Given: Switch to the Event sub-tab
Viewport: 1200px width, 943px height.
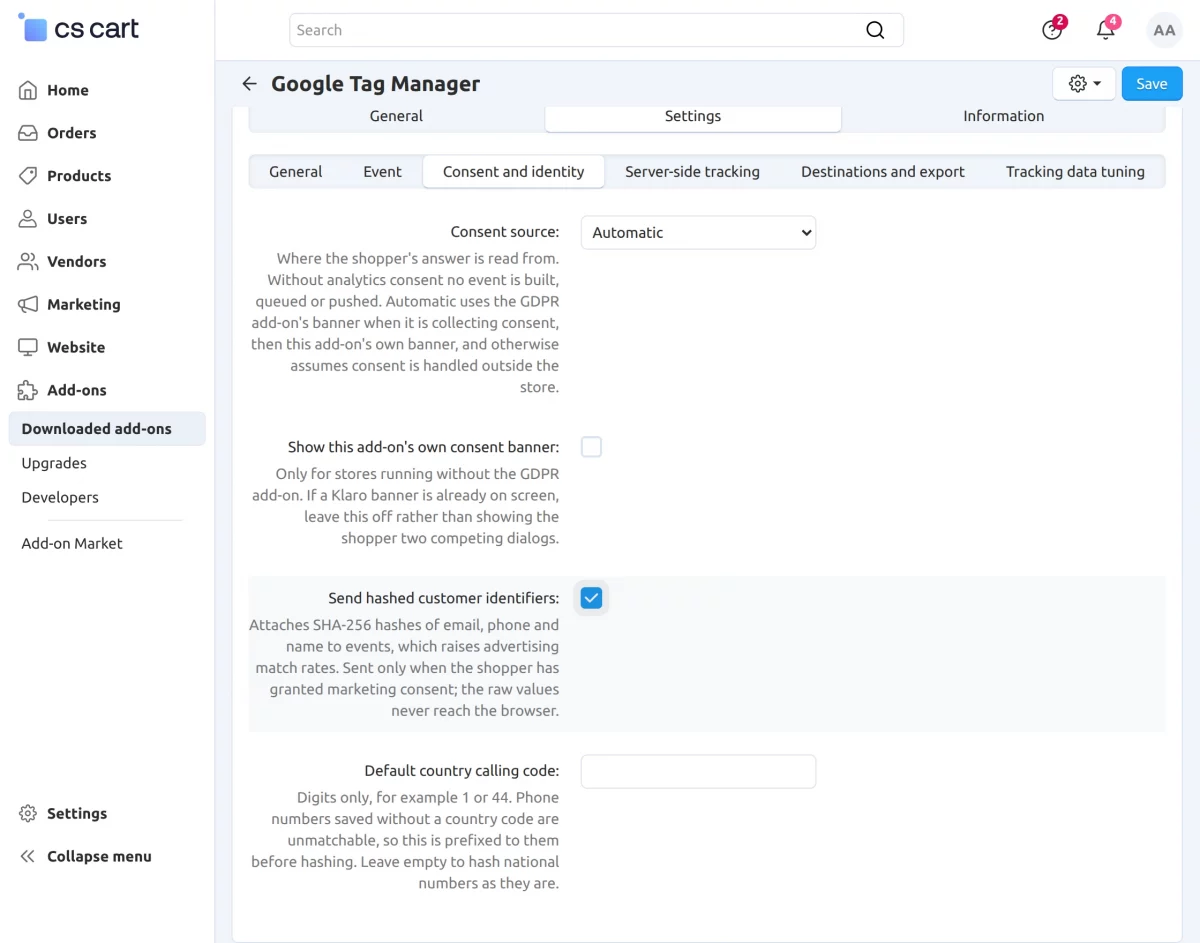Looking at the screenshot, I should tap(382, 172).
